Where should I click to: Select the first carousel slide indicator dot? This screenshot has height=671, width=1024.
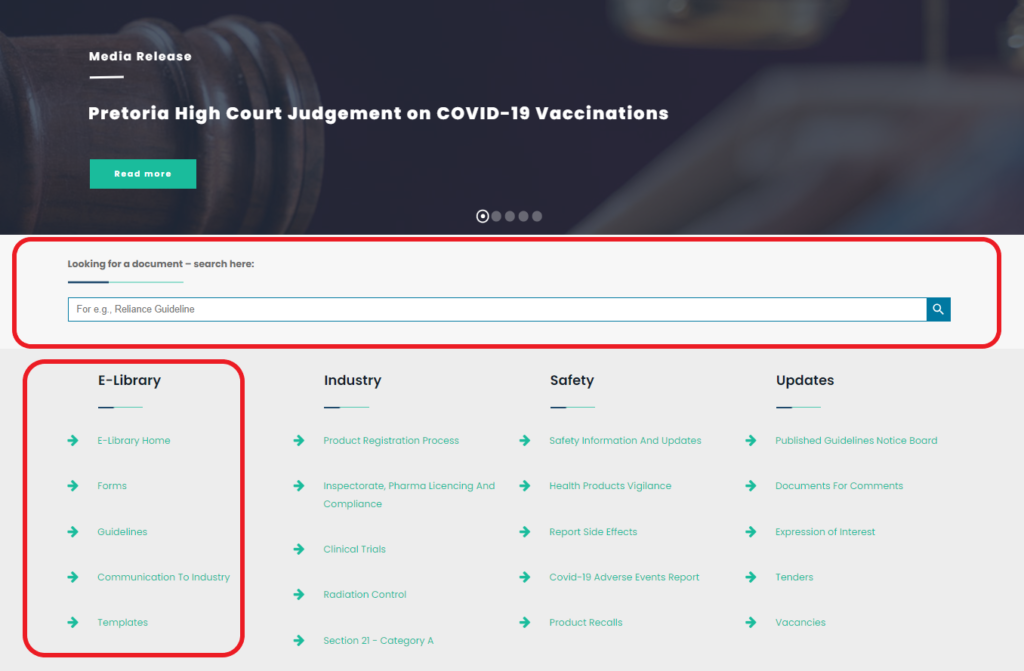tap(483, 216)
